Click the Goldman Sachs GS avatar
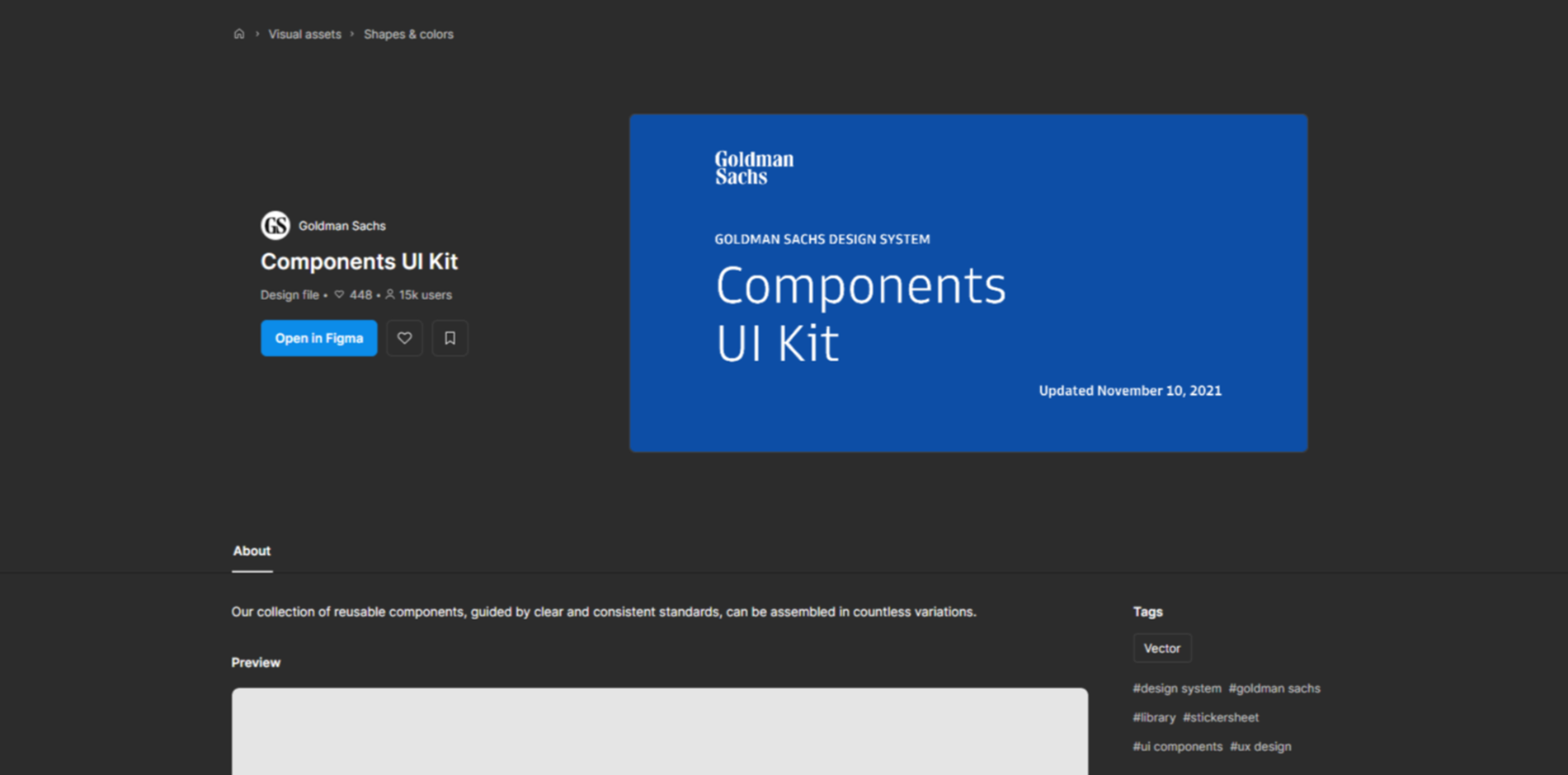The width and height of the screenshot is (1568, 775). pyautogui.click(x=275, y=225)
